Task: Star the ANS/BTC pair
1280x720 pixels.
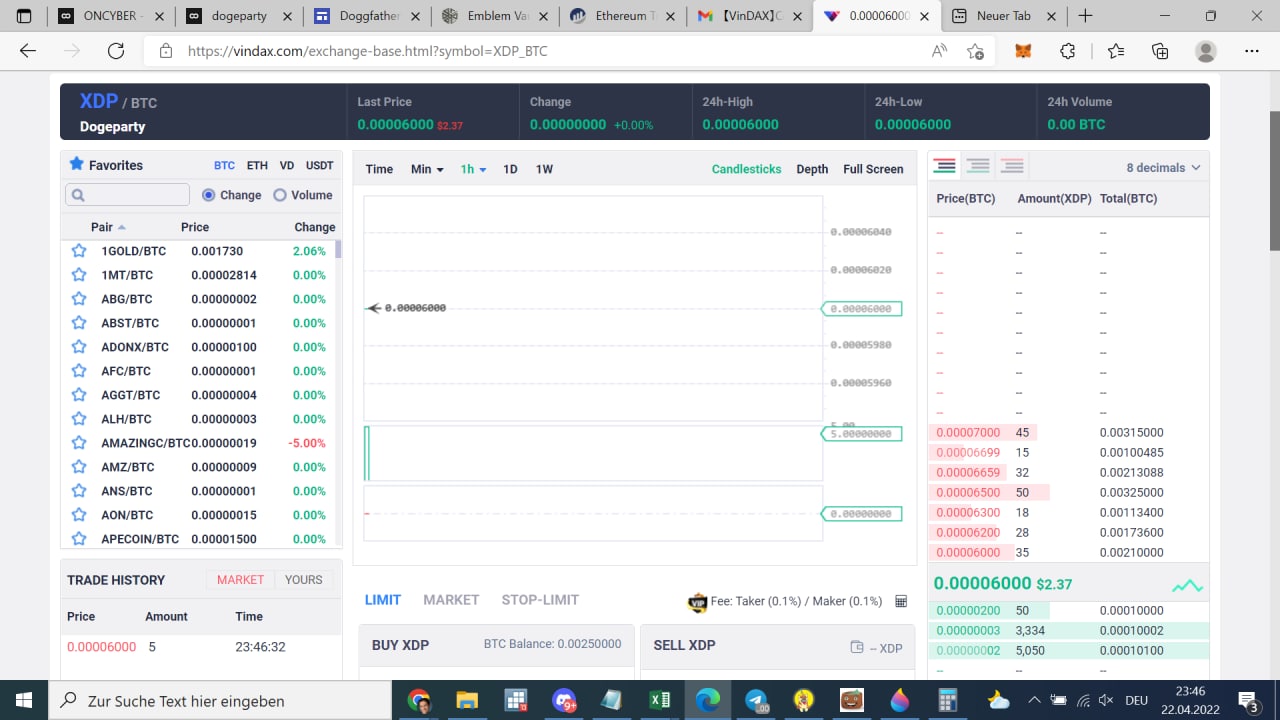Action: (x=78, y=491)
